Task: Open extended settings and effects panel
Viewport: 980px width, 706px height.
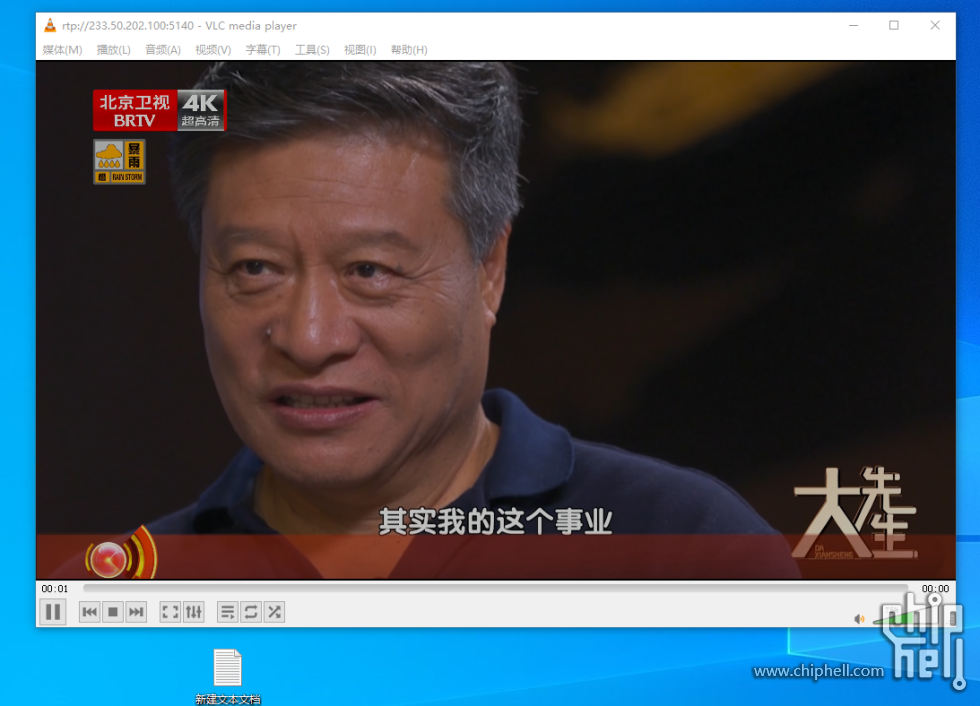Action: pyautogui.click(x=194, y=612)
